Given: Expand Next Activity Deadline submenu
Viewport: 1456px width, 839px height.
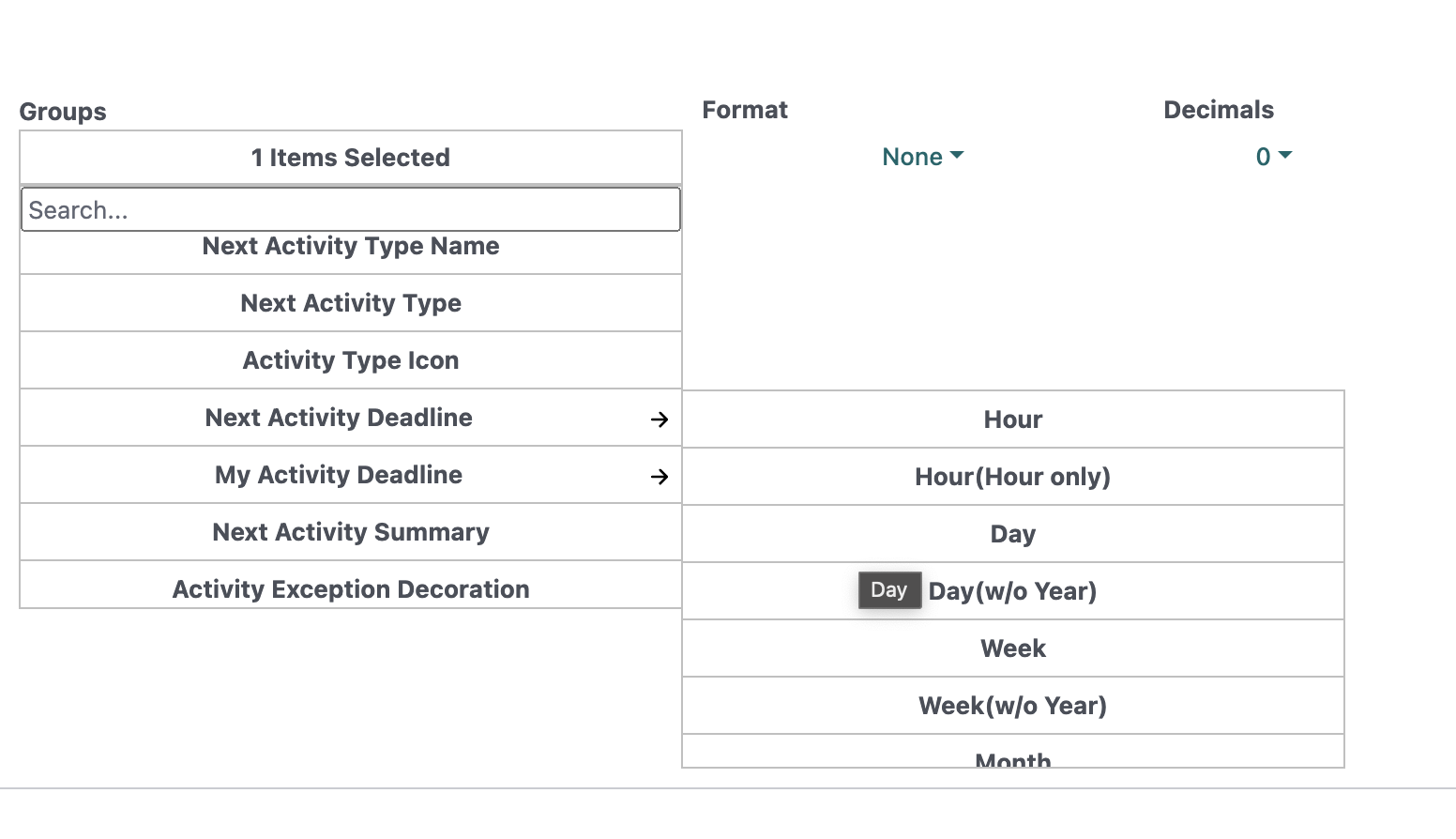Looking at the screenshot, I should click(351, 418).
